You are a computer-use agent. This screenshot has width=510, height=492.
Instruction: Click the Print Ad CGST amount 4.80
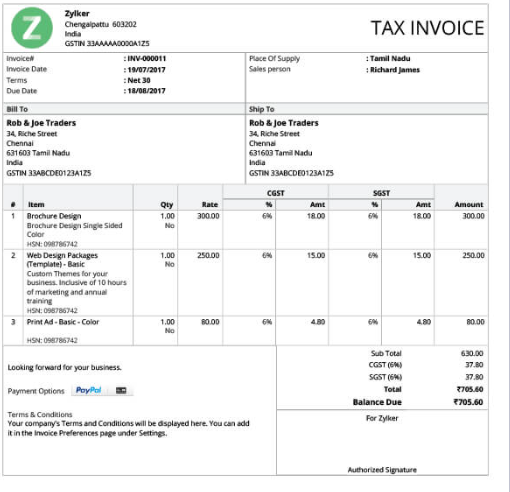click(x=318, y=322)
